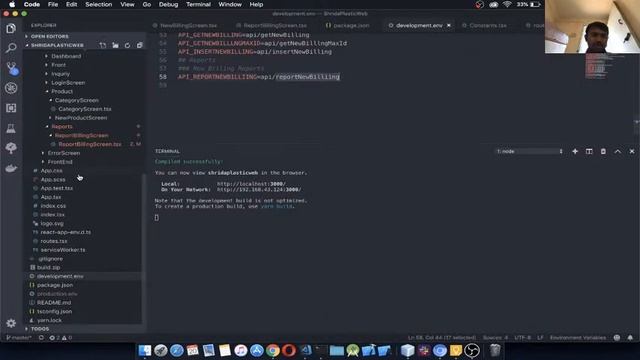The width and height of the screenshot is (640, 360).
Task: Close the terminal panel
Action: 632,151
